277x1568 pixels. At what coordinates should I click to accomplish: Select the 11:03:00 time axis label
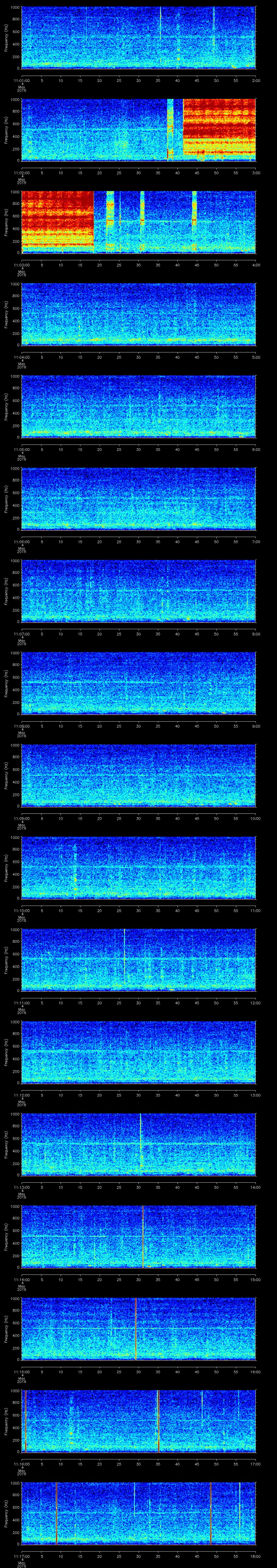coord(22,265)
